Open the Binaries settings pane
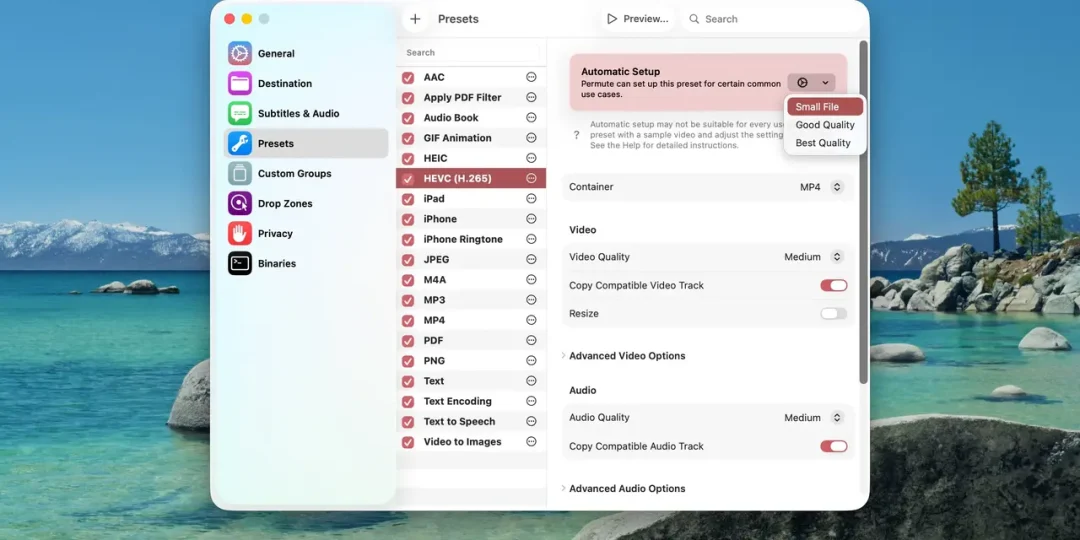1080x540 pixels. [306, 263]
